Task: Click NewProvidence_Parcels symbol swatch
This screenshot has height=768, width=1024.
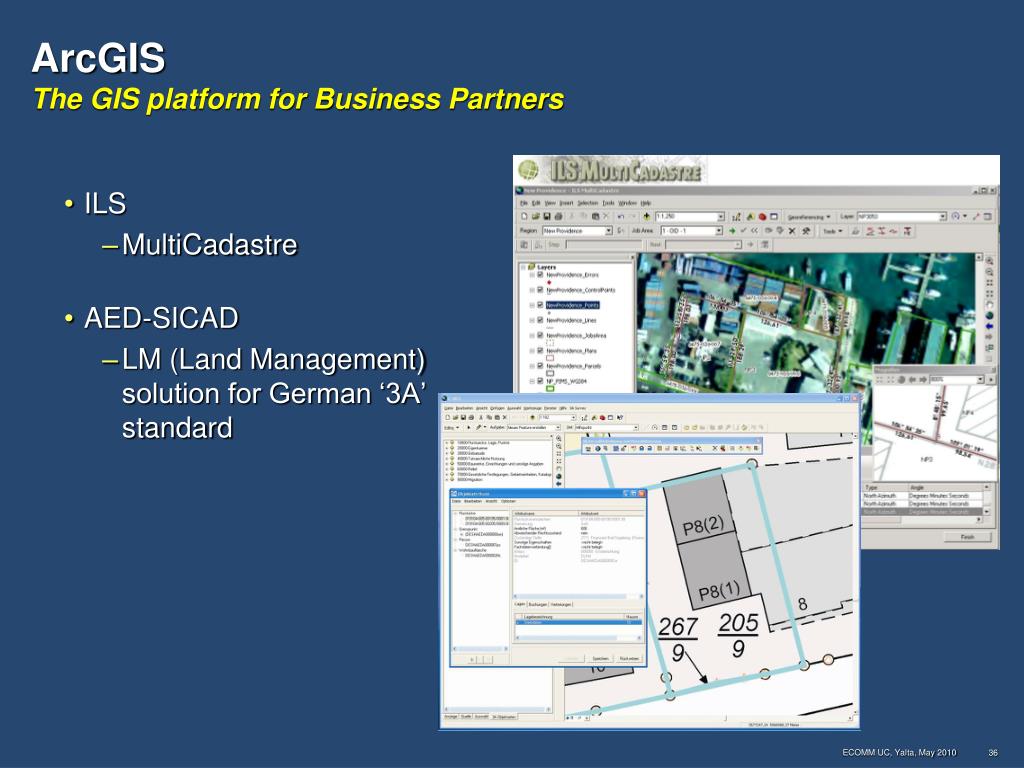Action: coord(550,373)
